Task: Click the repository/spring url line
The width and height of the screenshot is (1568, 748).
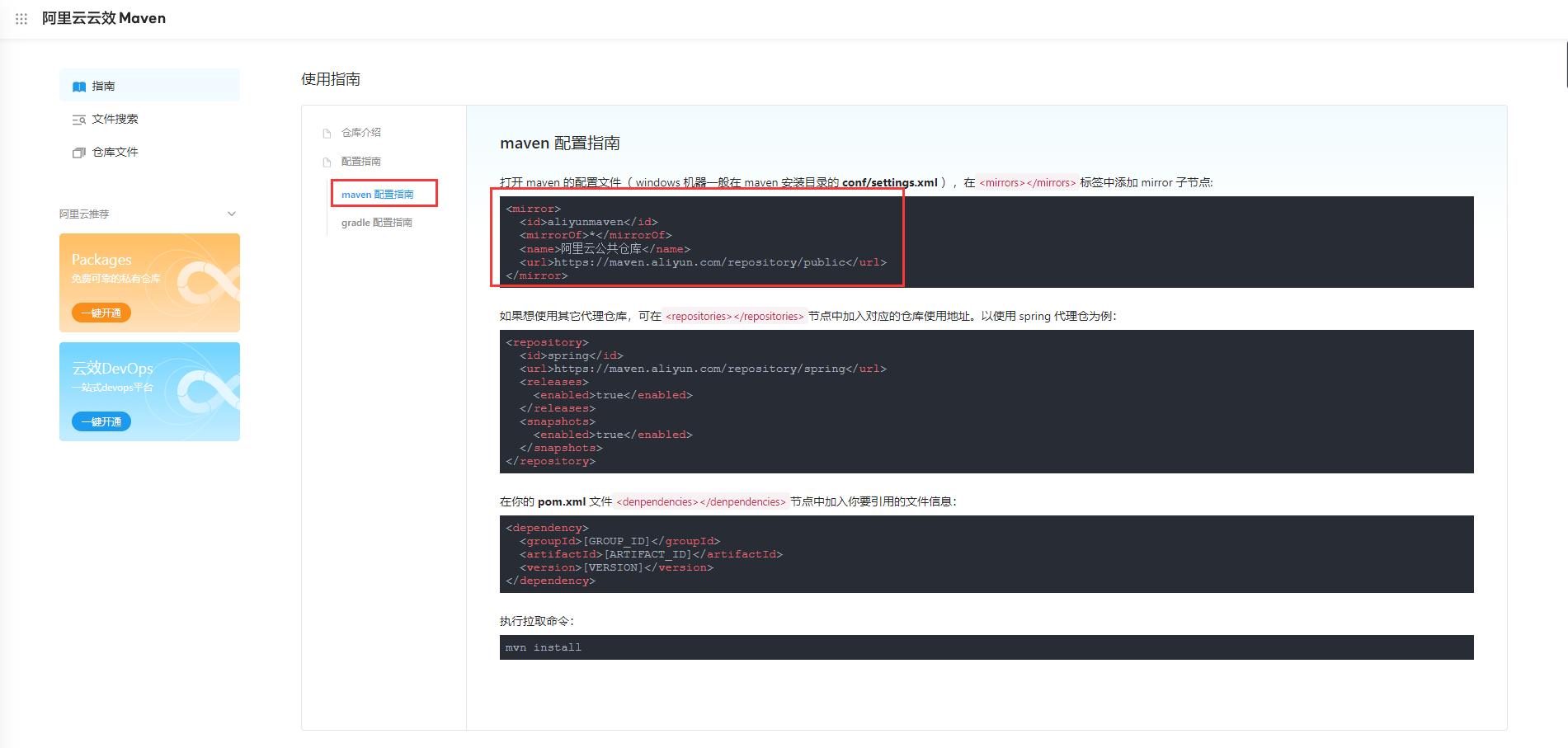Action: tap(703, 369)
